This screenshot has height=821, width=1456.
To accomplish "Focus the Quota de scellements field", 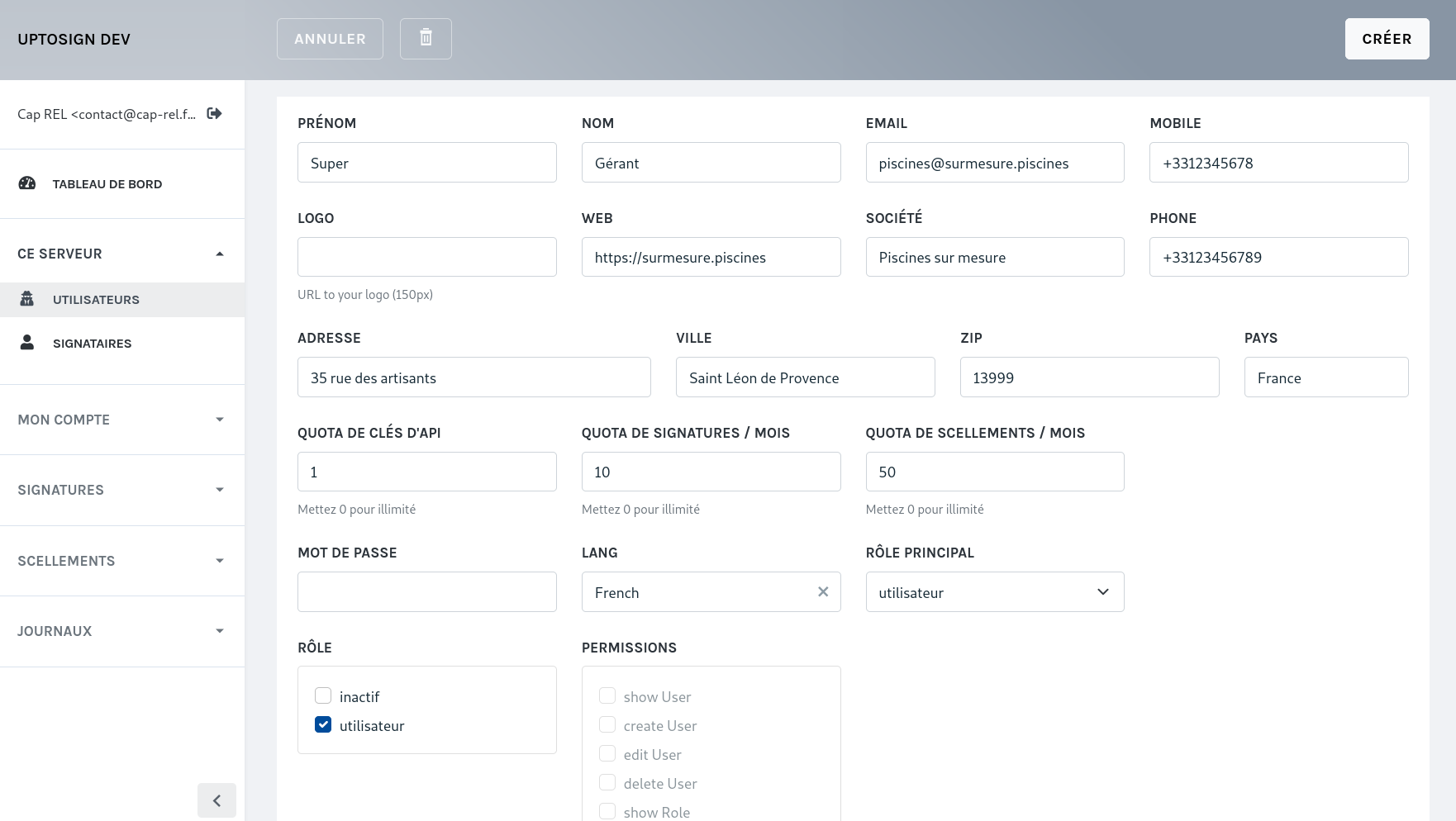I will [995, 472].
